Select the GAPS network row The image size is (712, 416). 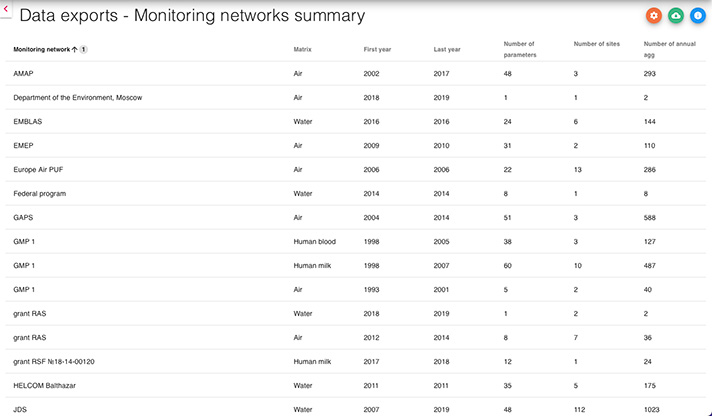coord(356,218)
